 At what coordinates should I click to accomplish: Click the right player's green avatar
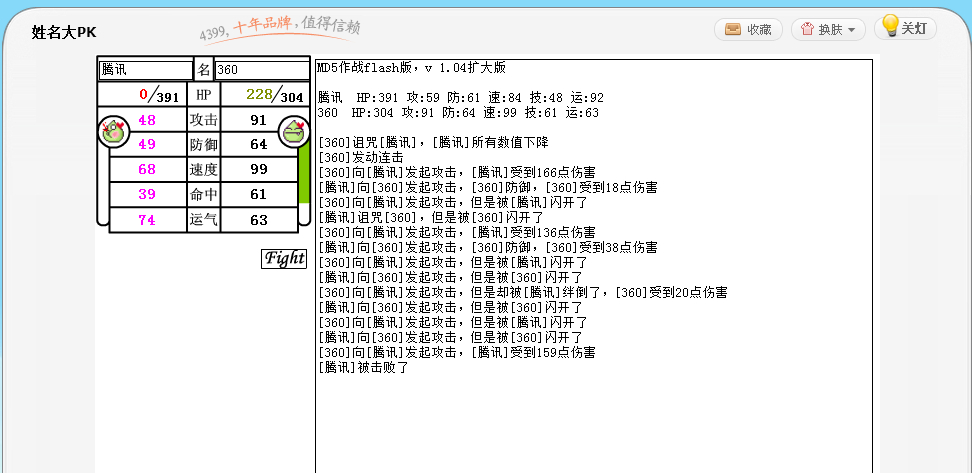294,132
